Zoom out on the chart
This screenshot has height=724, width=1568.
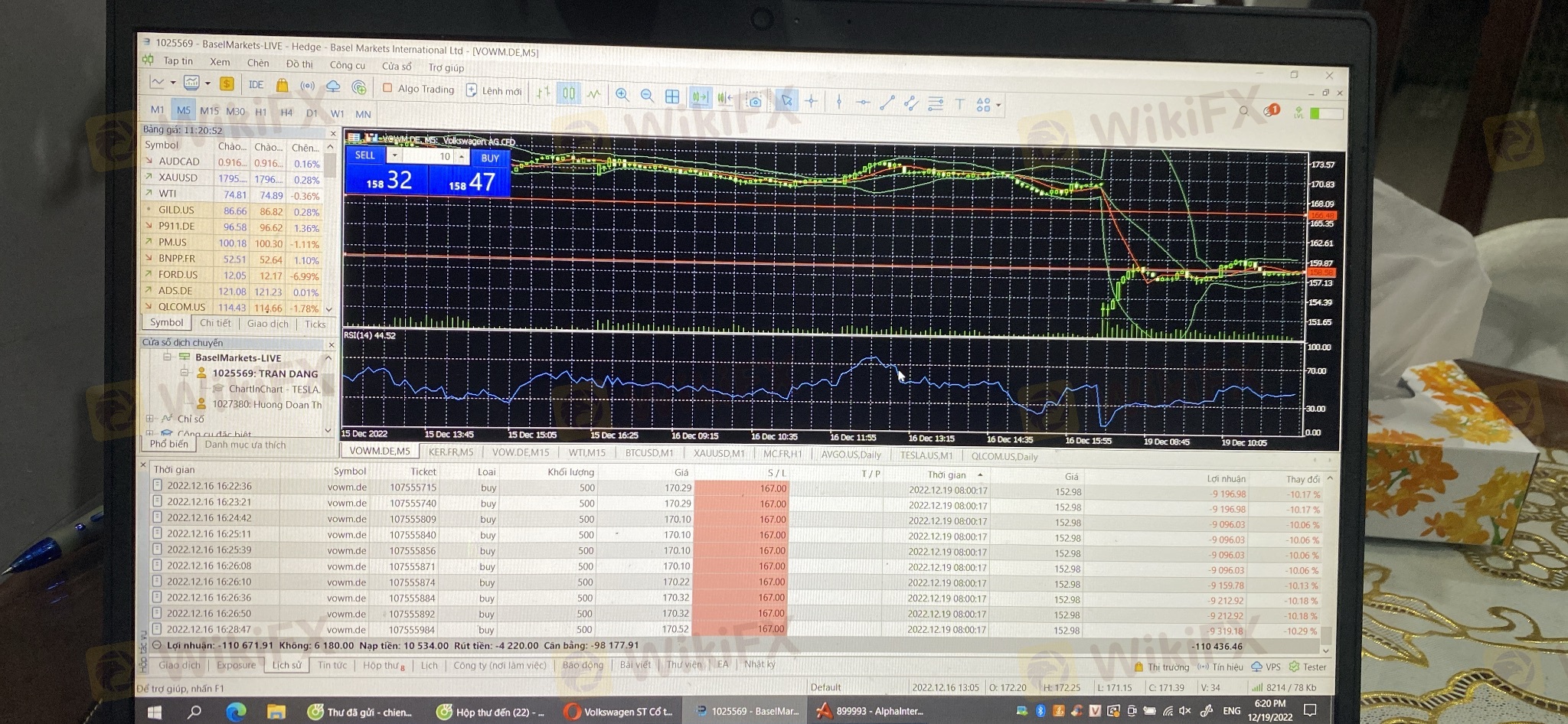click(x=647, y=96)
